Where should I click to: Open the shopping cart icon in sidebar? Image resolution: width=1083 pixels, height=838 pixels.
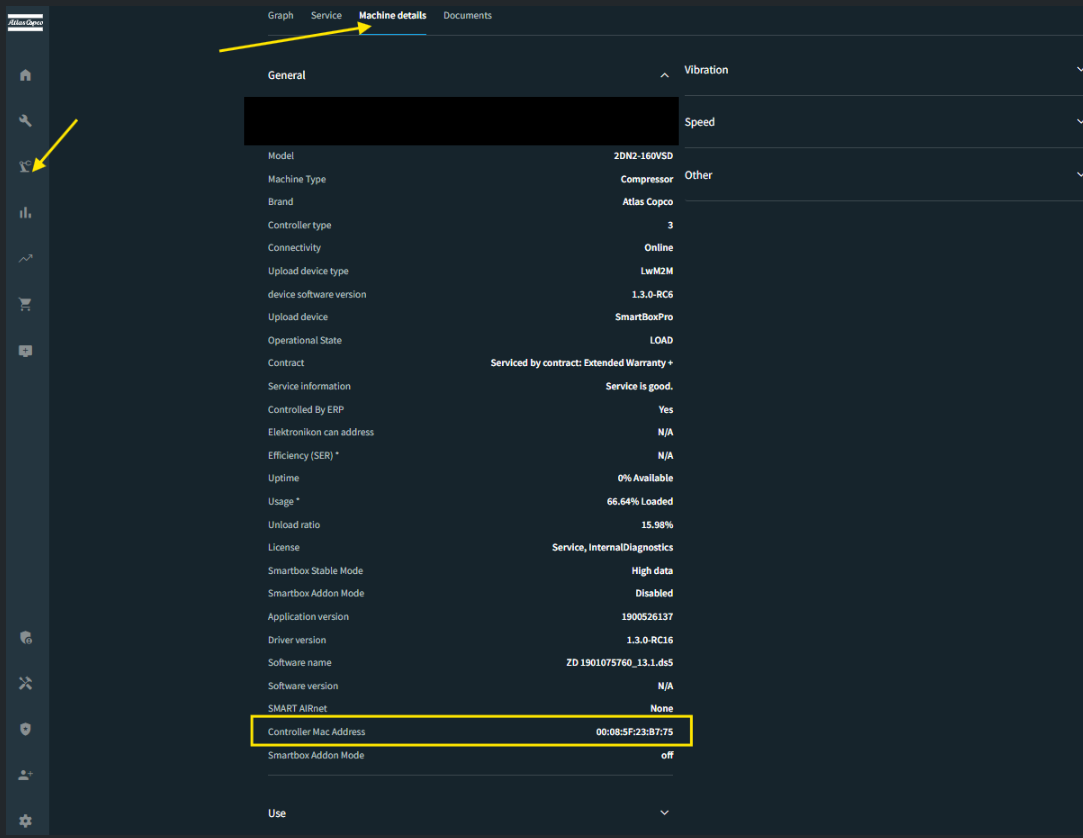pyautogui.click(x=26, y=305)
